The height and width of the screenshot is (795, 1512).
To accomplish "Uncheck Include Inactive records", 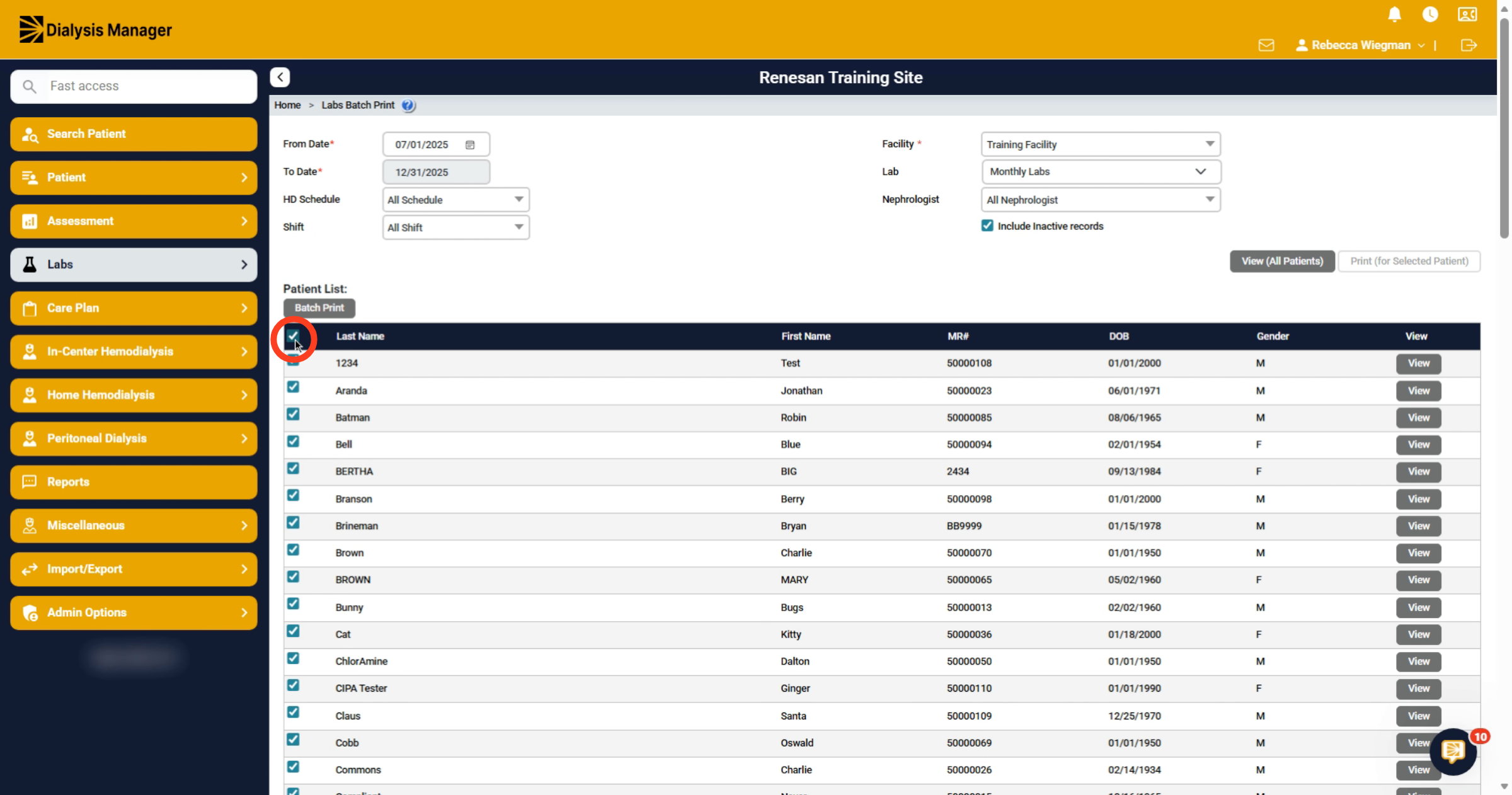I will pyautogui.click(x=987, y=226).
